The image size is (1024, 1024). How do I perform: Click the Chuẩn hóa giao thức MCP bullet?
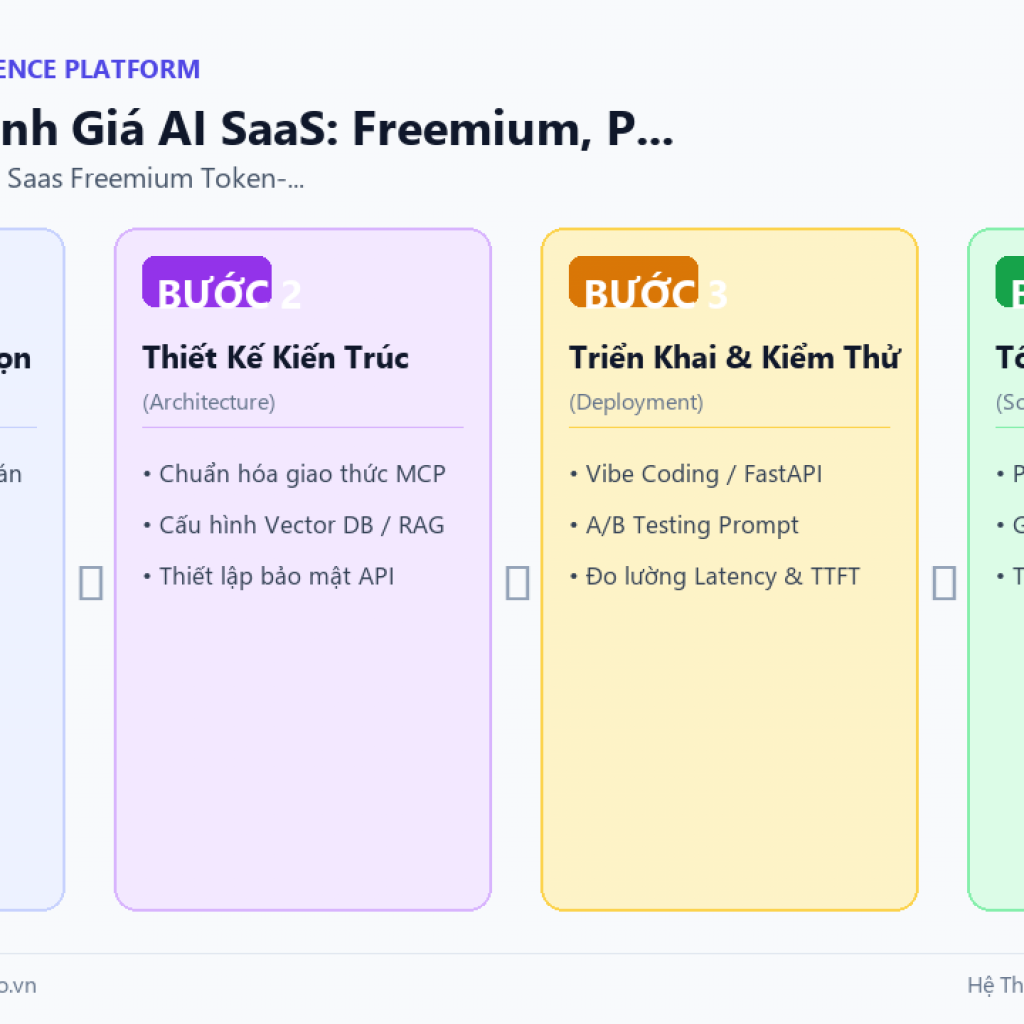point(295,474)
